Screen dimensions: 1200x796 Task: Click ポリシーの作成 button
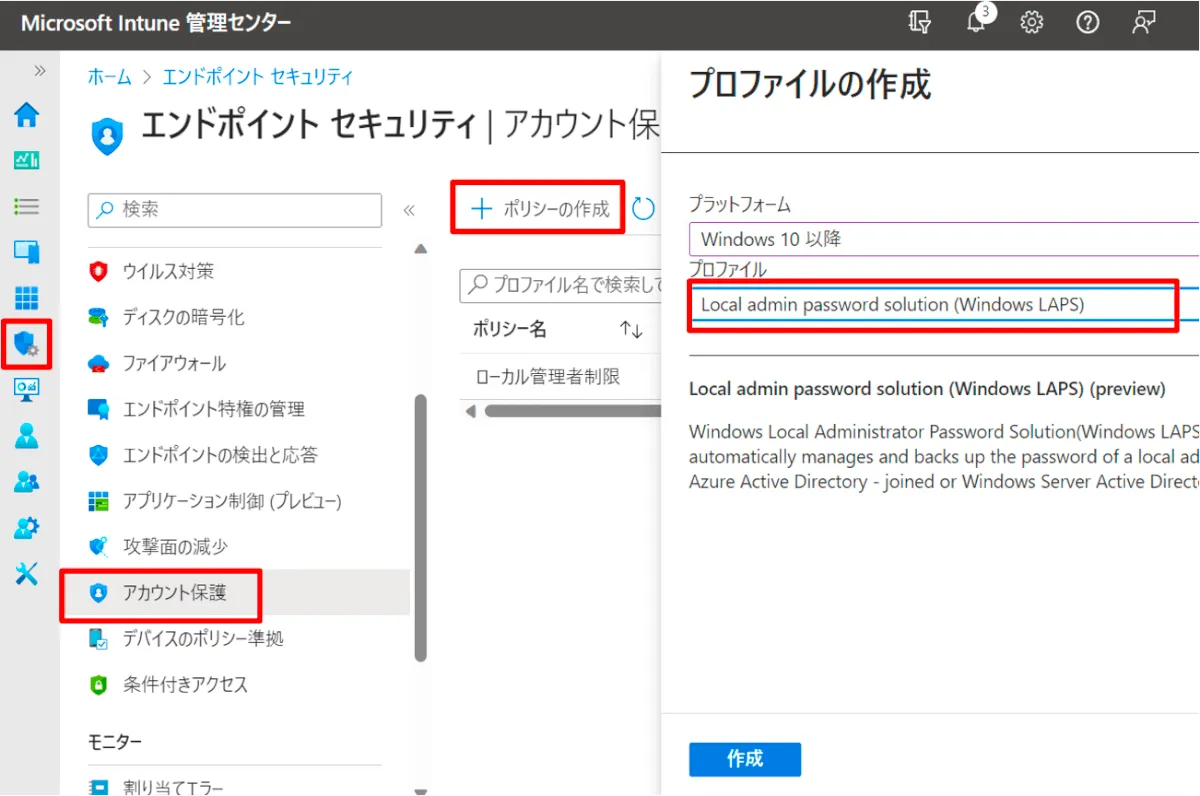point(539,208)
